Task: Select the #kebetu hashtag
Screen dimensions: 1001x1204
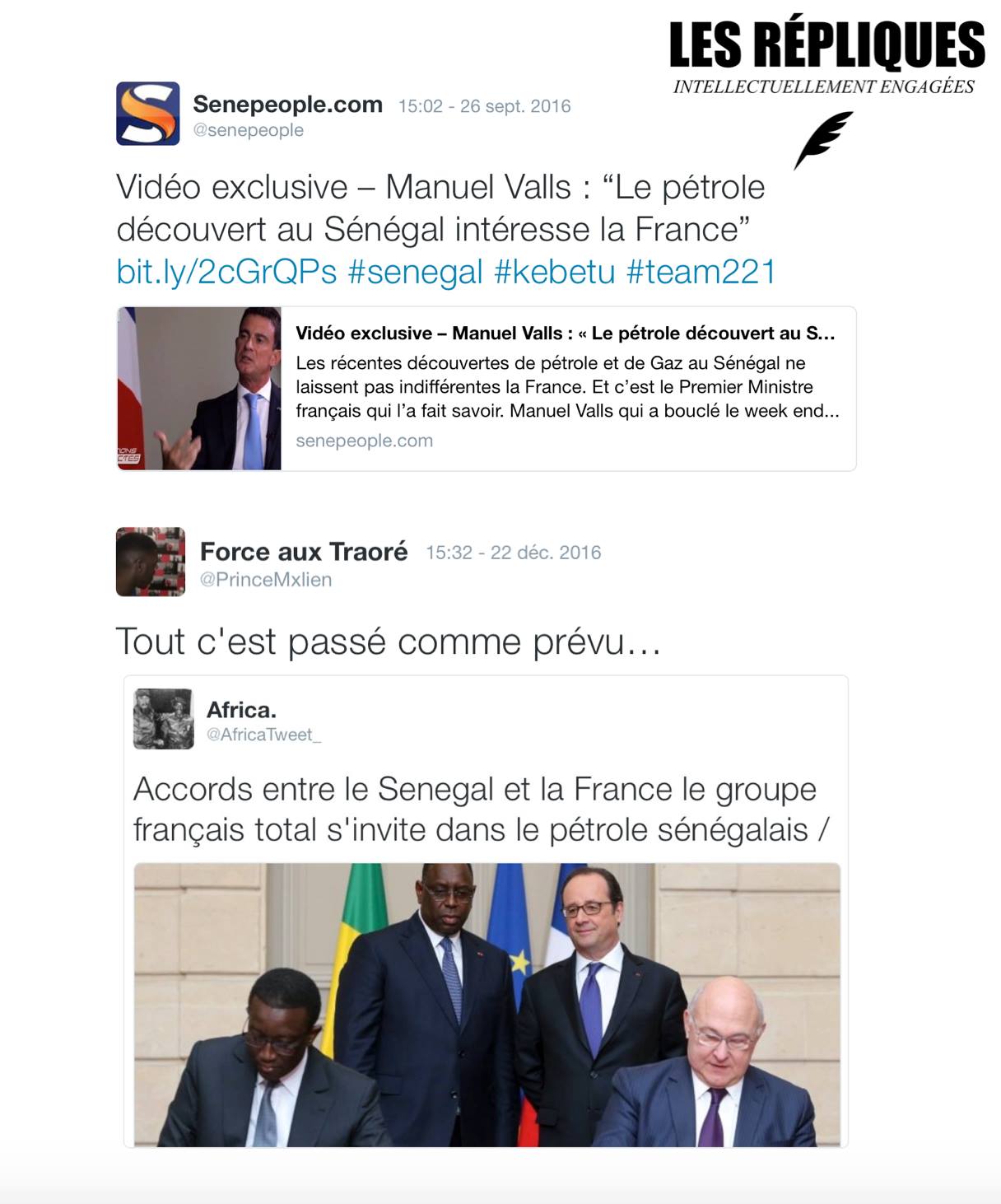Action: coord(555,272)
